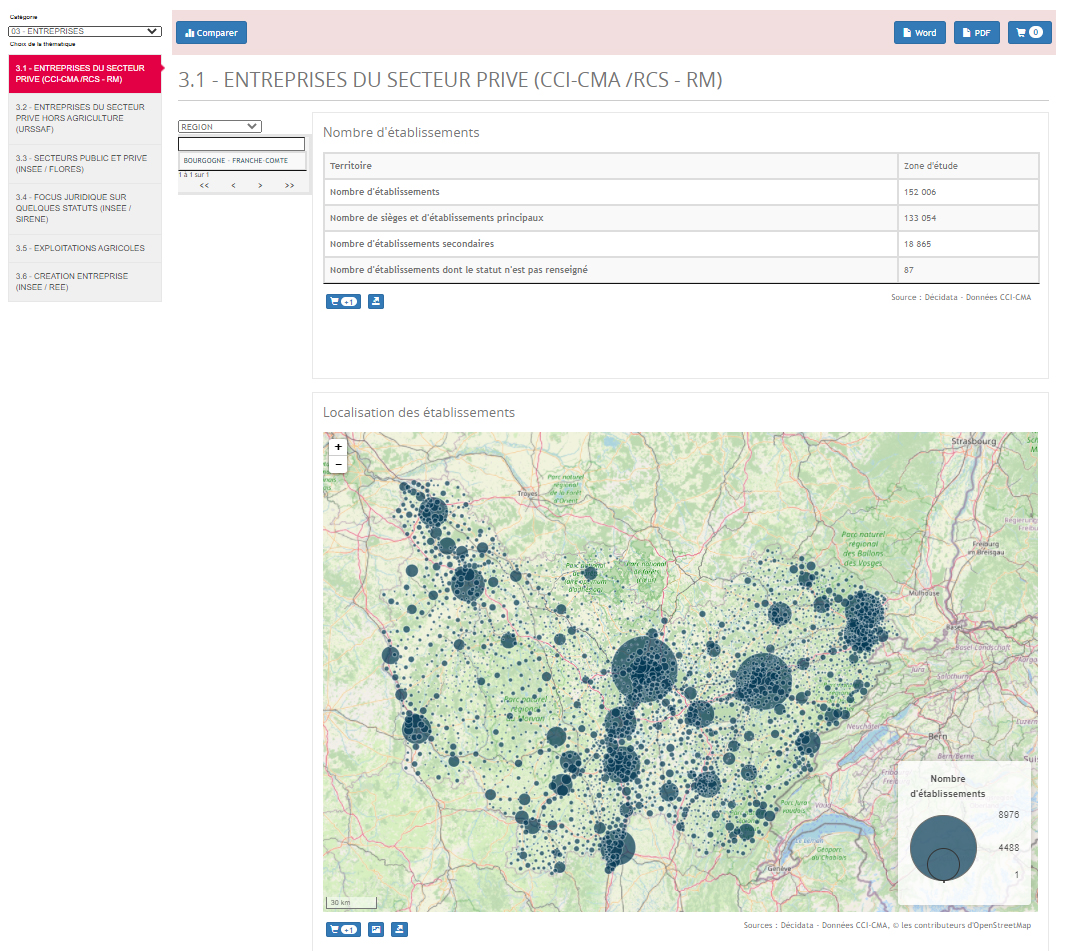1065x951 pixels.
Task: Export the Nombre d'établissements table
Action: (376, 301)
